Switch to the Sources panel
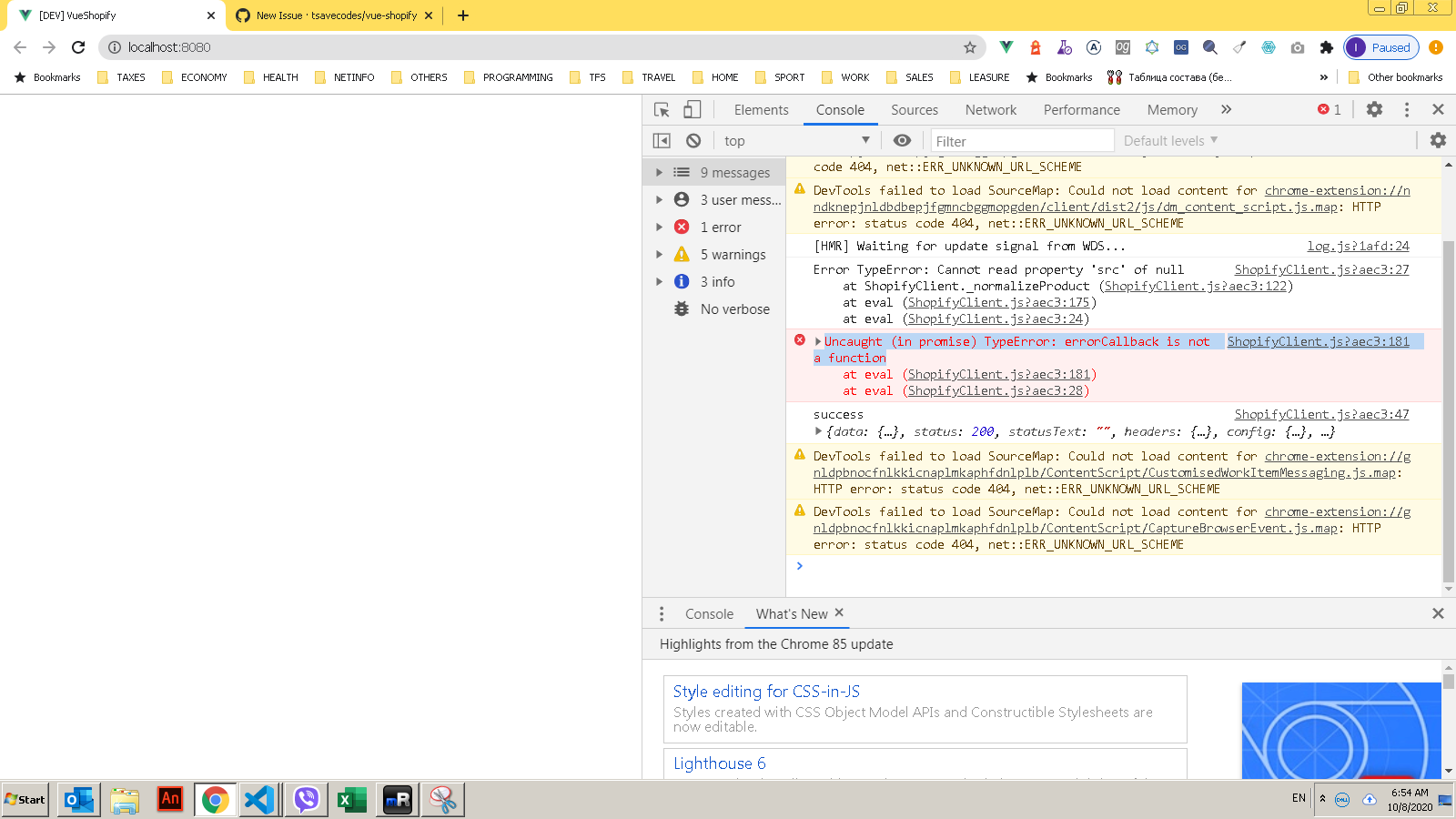The width and height of the screenshot is (1456, 819). click(x=914, y=109)
